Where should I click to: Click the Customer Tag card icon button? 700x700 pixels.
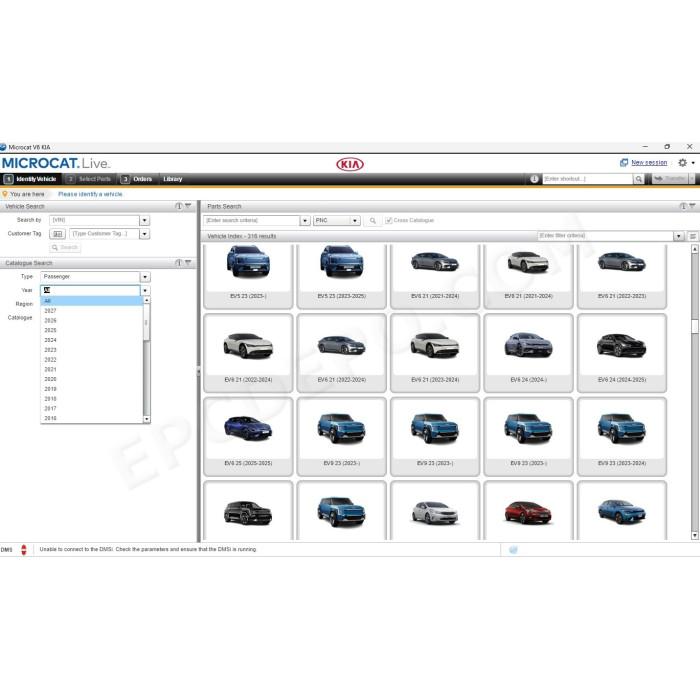(58, 234)
